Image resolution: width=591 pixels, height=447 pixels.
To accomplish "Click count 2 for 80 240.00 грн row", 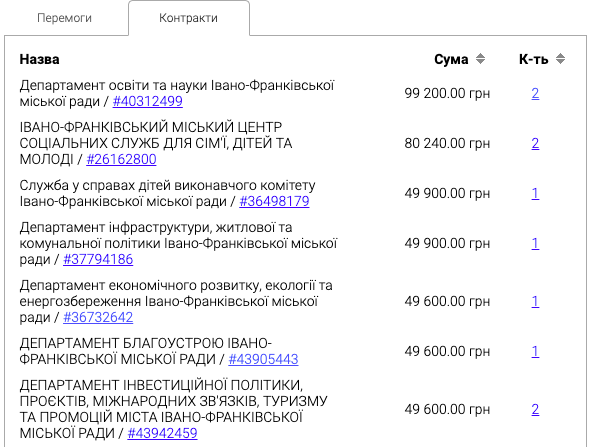I will (535, 143).
